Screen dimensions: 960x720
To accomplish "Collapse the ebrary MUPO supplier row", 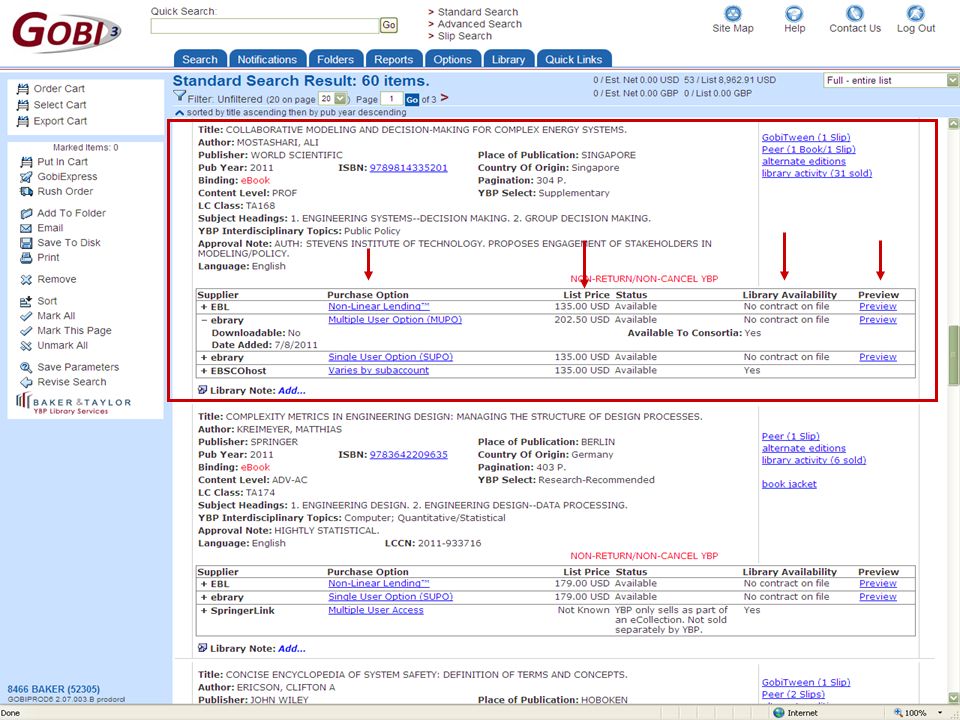I will [x=204, y=321].
